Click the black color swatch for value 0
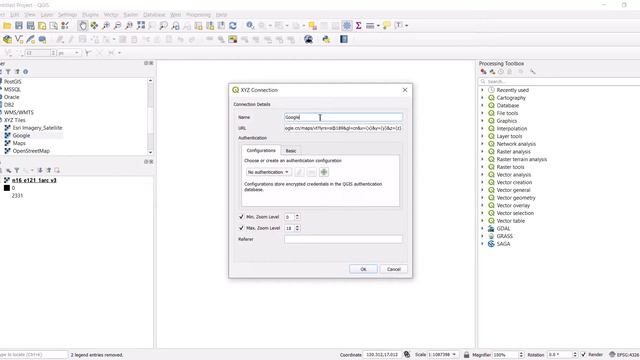 (7, 188)
